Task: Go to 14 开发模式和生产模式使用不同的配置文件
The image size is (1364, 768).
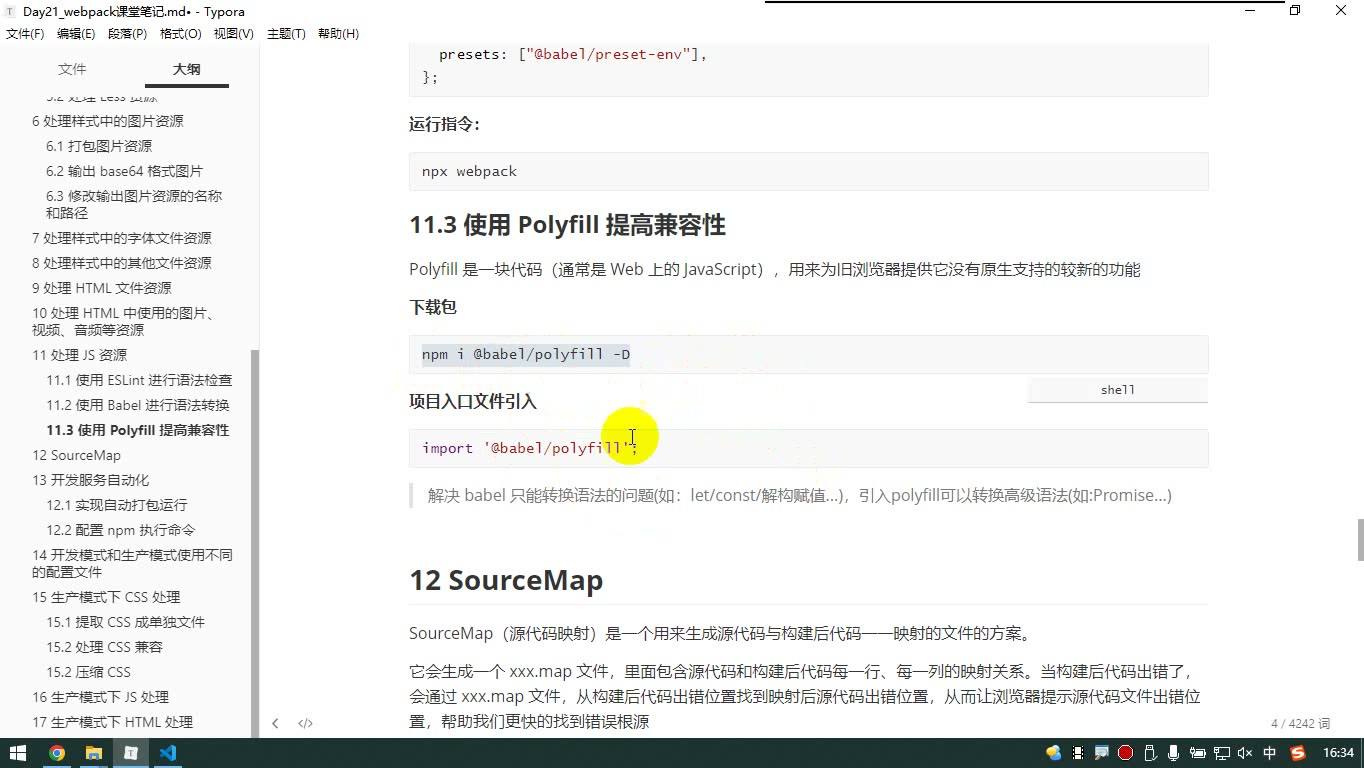Action: click(x=132, y=563)
